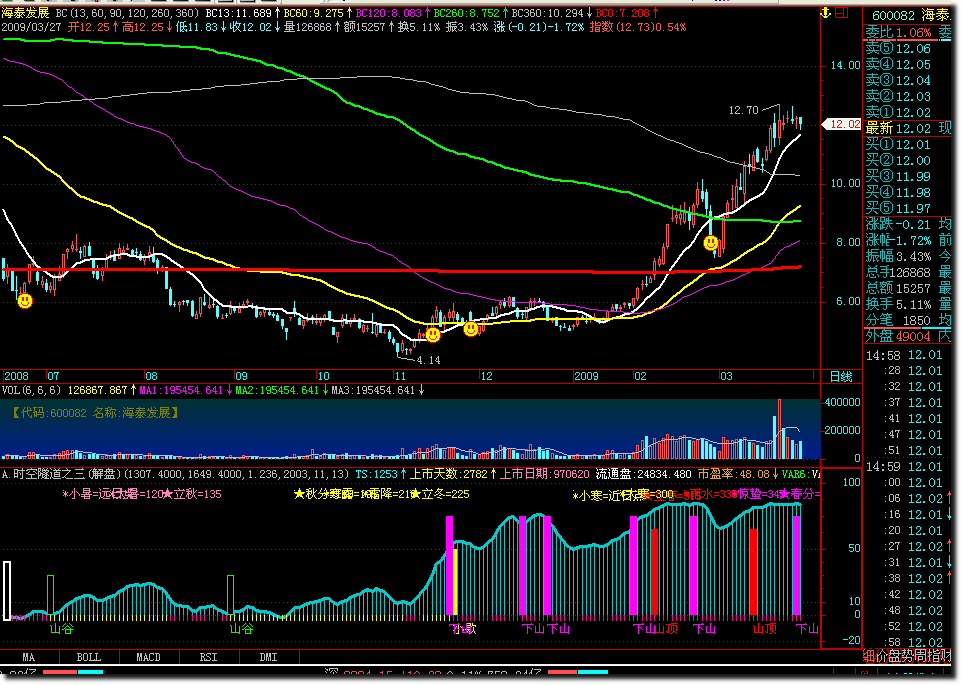Image resolution: width=963 pixels, height=685 pixels.
Task: Click the 日线 period label
Action: (841, 376)
